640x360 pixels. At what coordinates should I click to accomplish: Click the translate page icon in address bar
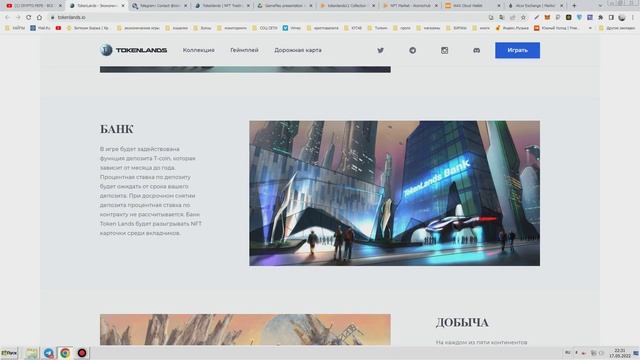pyautogui.click(x=502, y=17)
